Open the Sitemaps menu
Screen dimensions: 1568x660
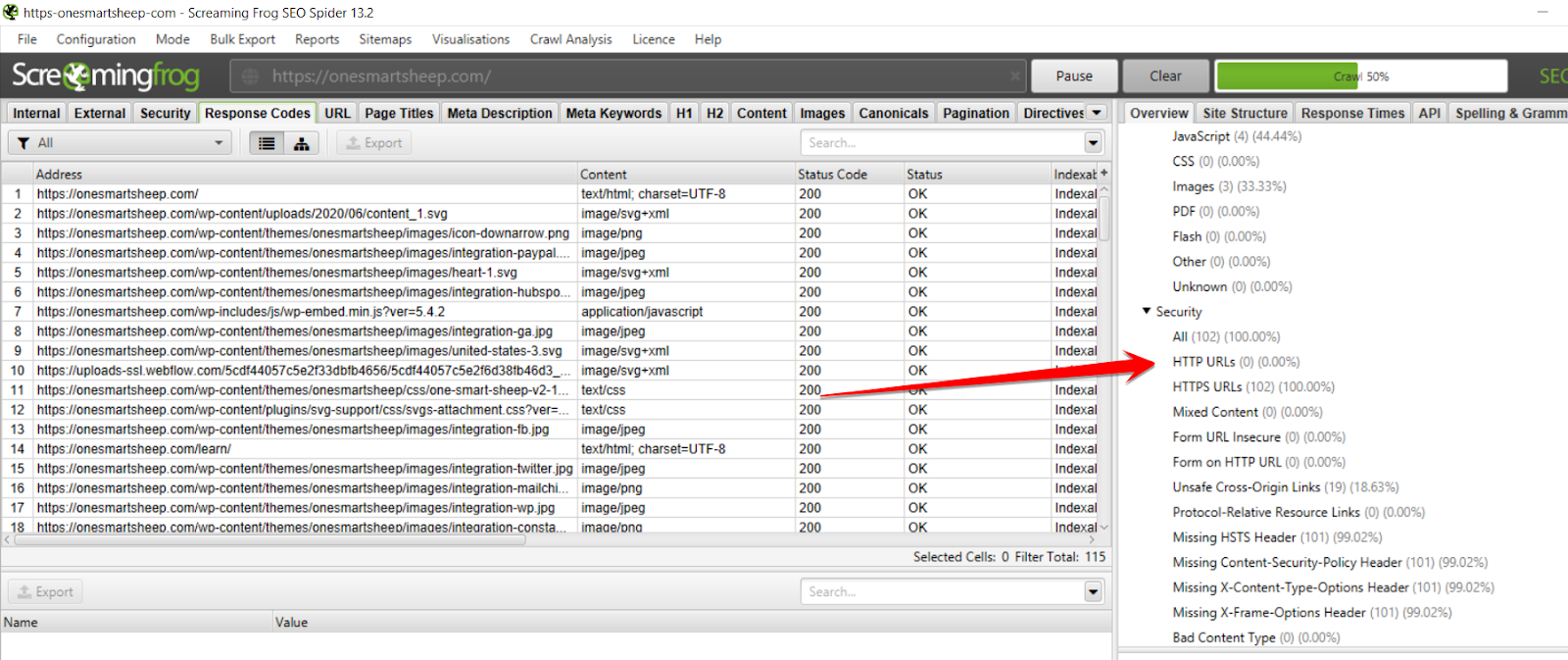point(385,39)
